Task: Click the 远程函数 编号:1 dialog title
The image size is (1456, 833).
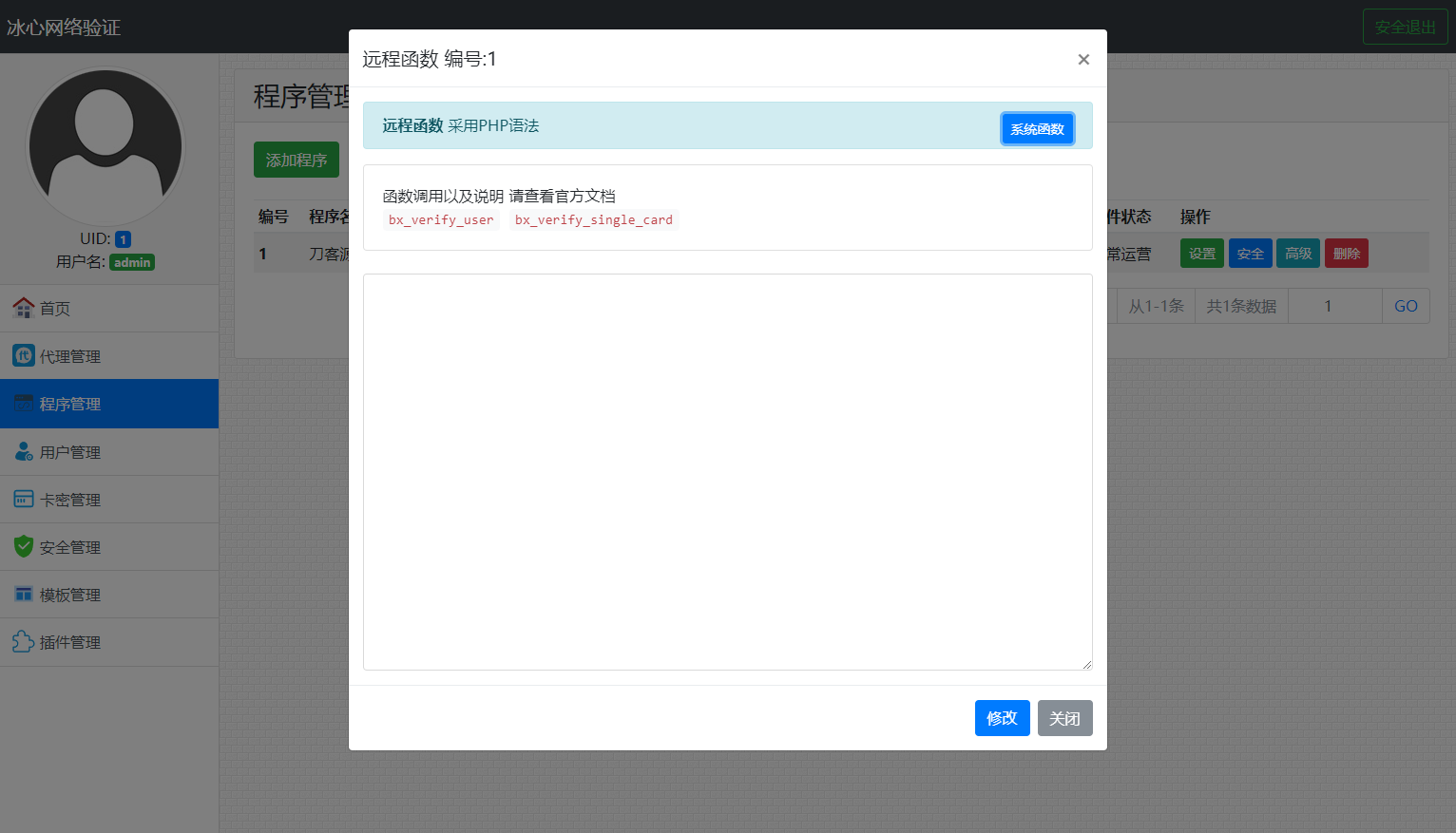Action: 430,59
